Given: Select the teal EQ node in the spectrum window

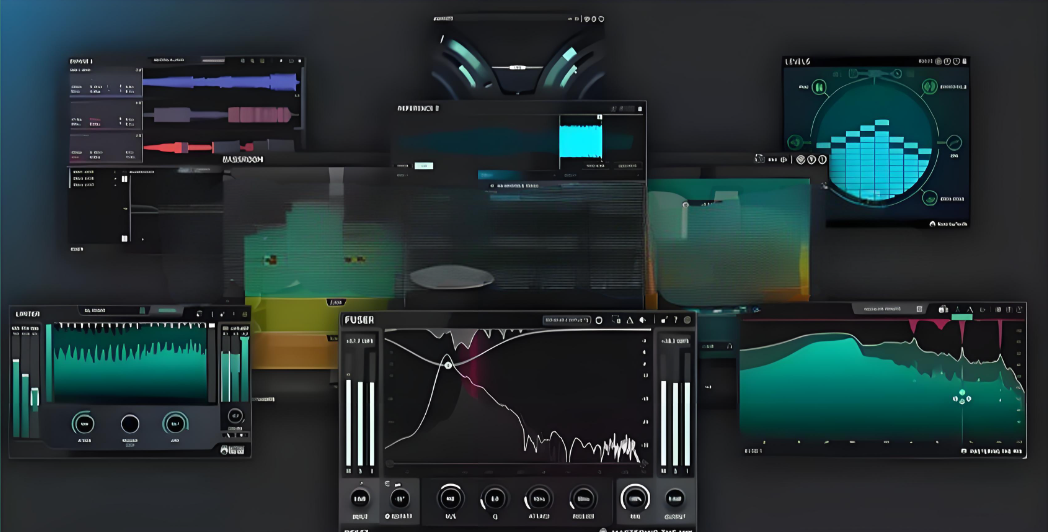Looking at the screenshot, I should 962,393.
